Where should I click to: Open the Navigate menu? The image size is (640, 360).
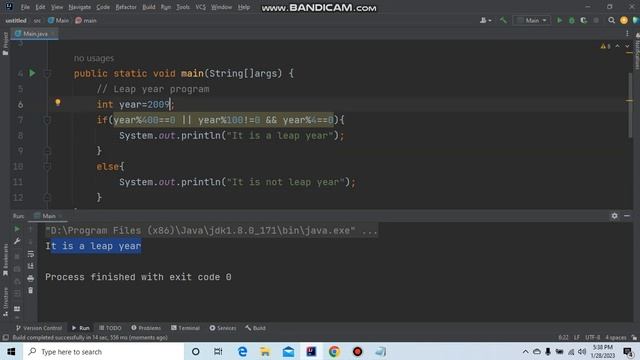[x=80, y=7]
